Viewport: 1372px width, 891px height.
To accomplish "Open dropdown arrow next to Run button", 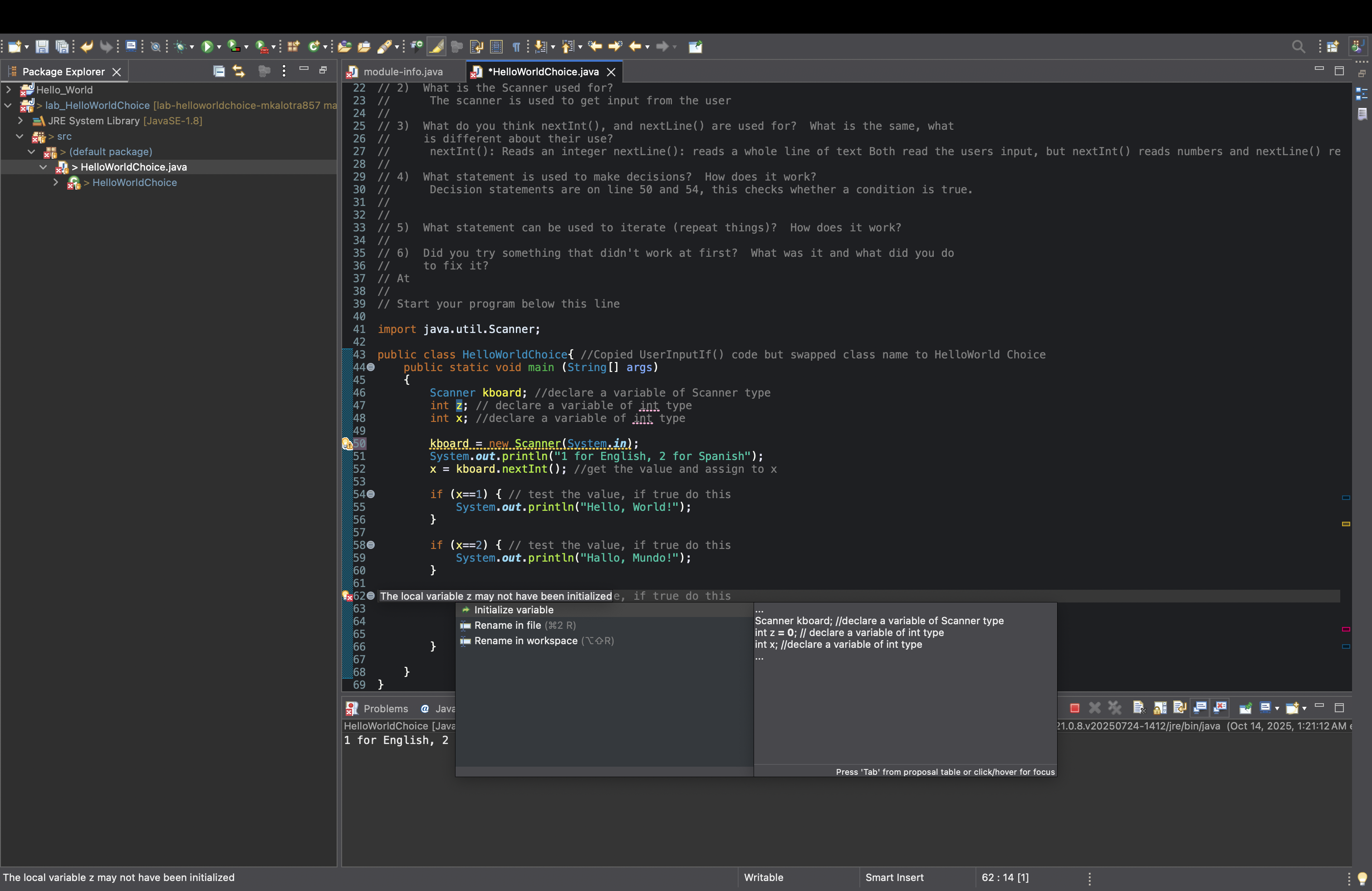I will [219, 47].
